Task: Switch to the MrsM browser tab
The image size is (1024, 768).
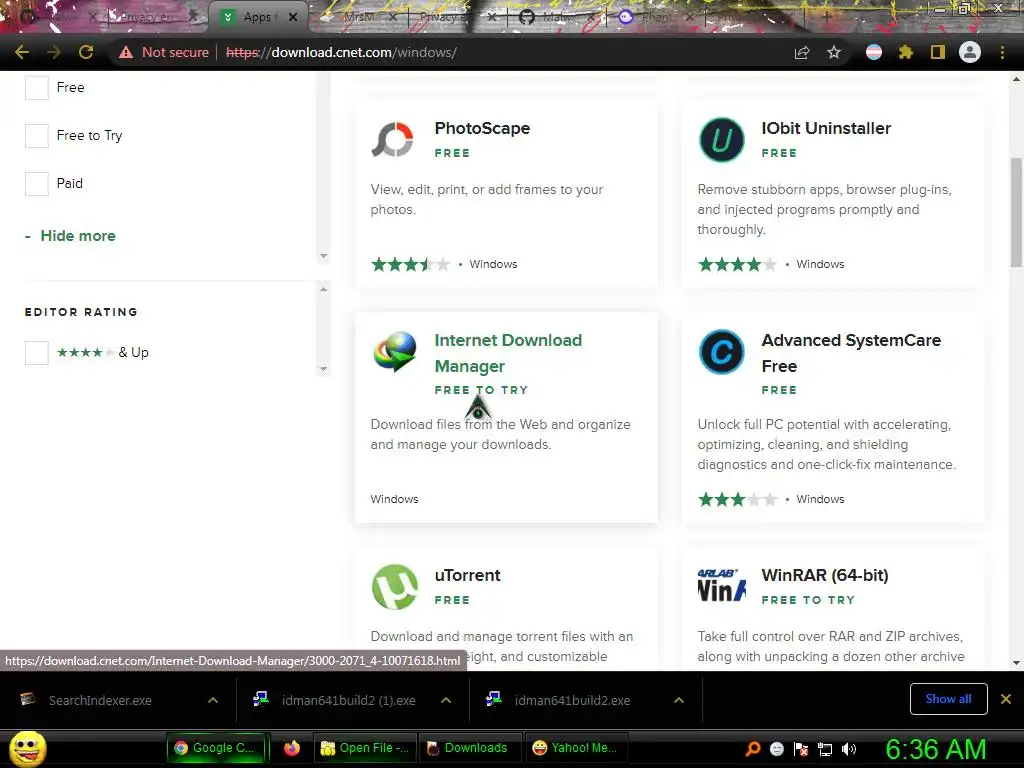Action: [359, 17]
